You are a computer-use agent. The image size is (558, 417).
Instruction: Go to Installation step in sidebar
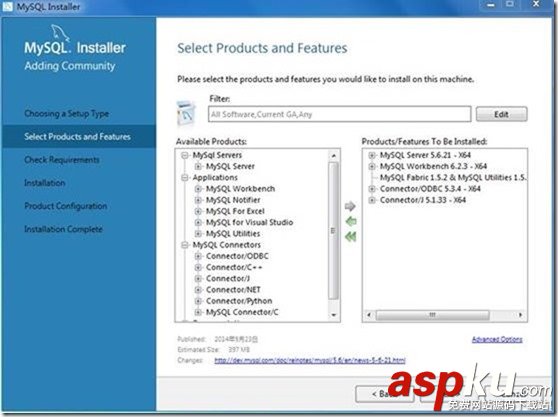[44, 183]
